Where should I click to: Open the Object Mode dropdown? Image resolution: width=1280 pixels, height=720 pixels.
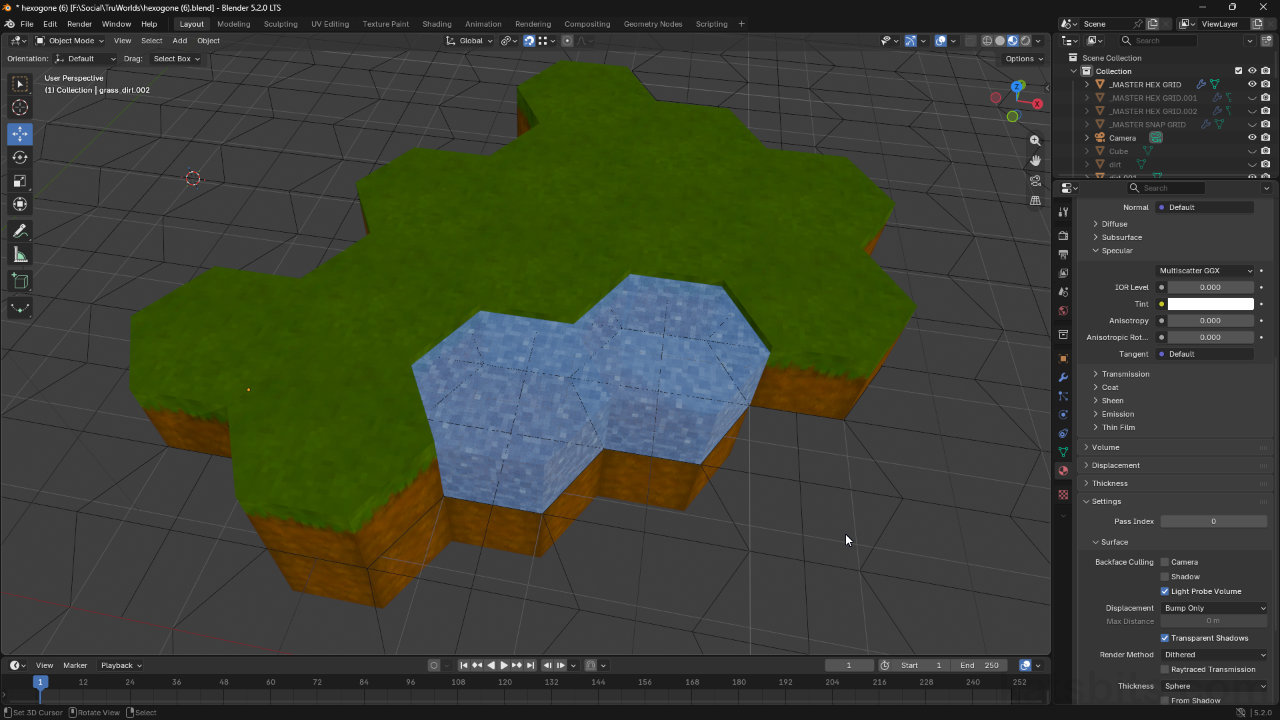coord(70,41)
